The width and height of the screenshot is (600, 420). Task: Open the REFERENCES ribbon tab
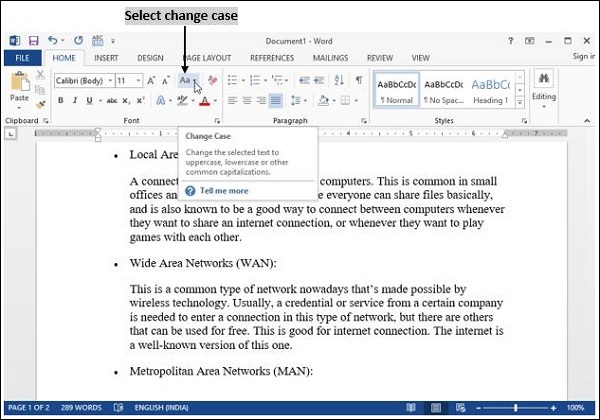pos(272,58)
